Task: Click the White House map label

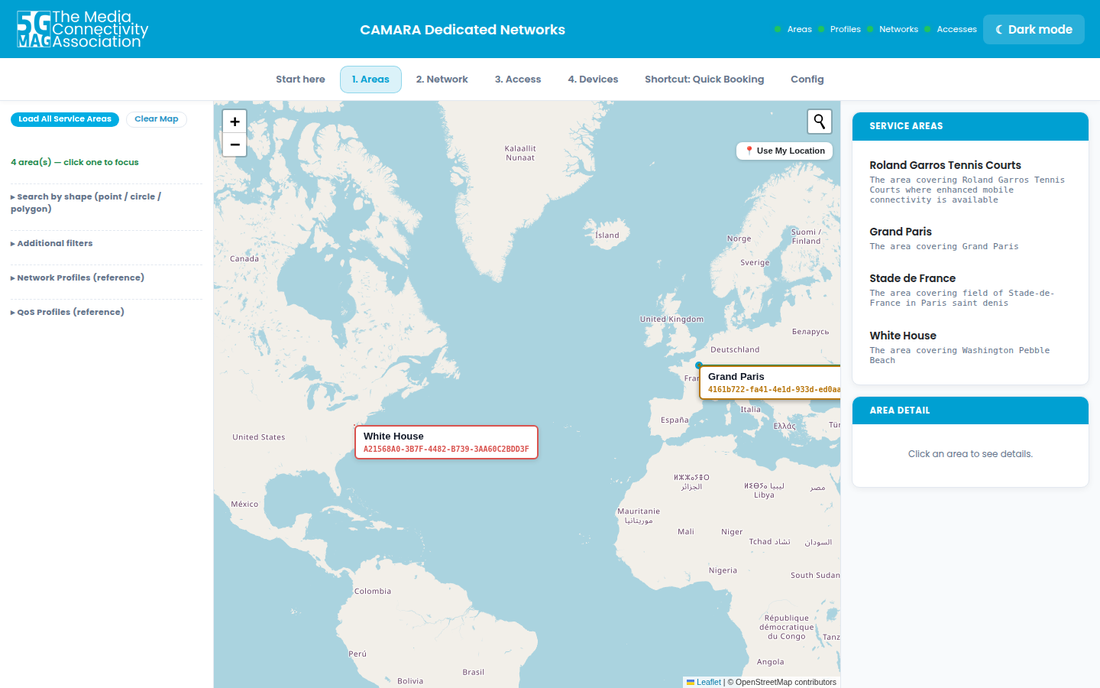Action: (x=446, y=442)
